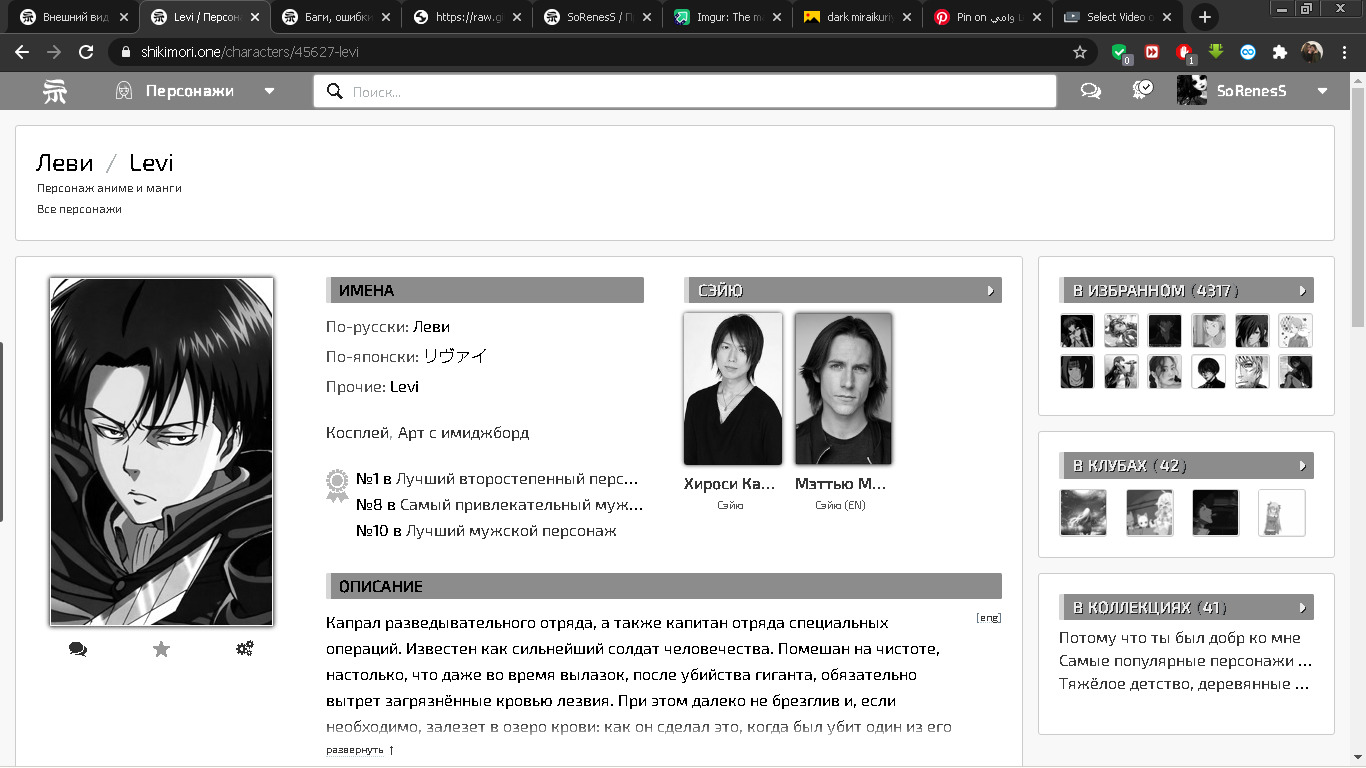Open a new browser tab with plus button
Viewport: 1366px width, 768px height.
[1205, 17]
